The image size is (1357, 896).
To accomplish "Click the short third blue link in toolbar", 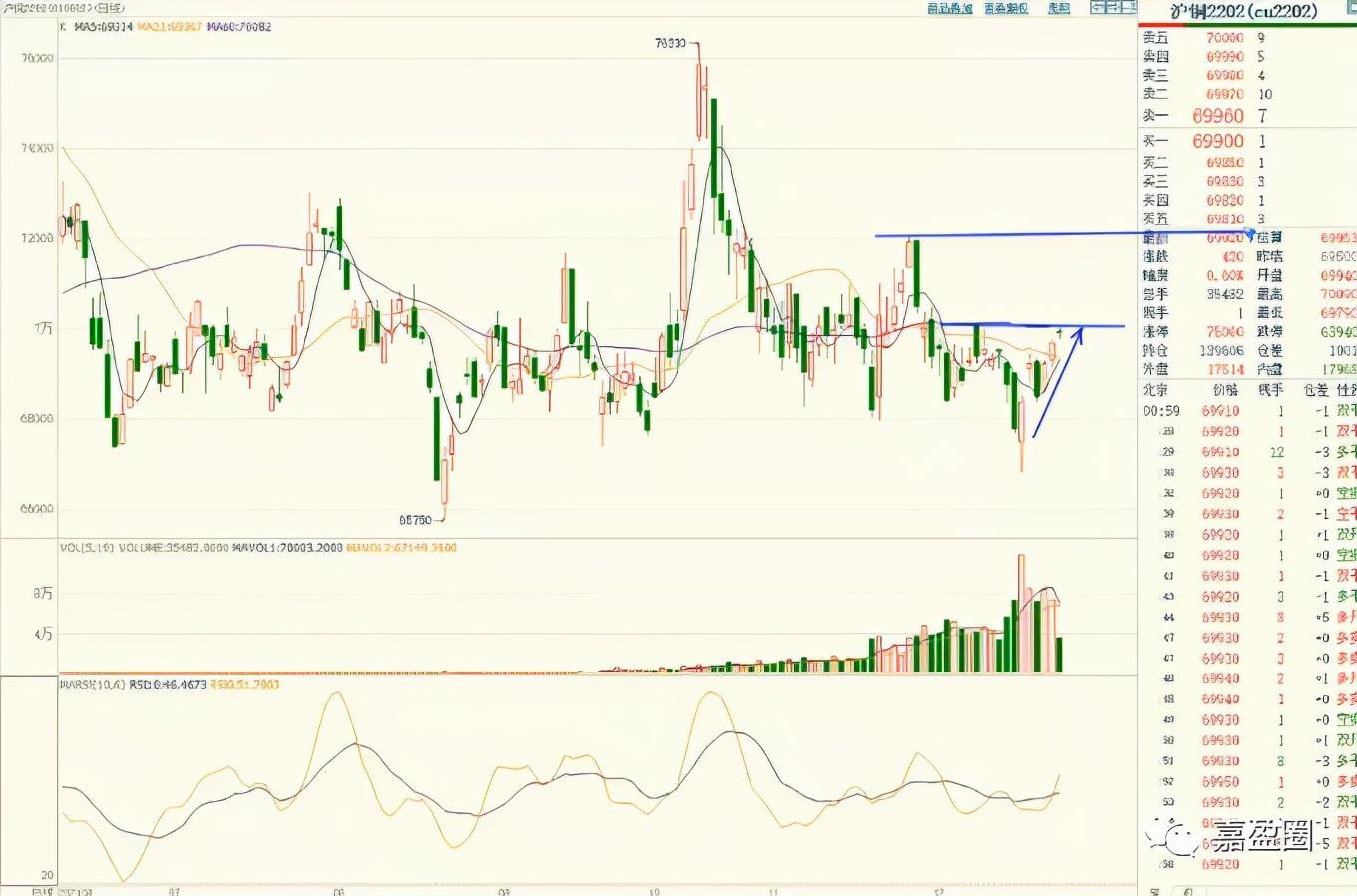I will 1059,8.
